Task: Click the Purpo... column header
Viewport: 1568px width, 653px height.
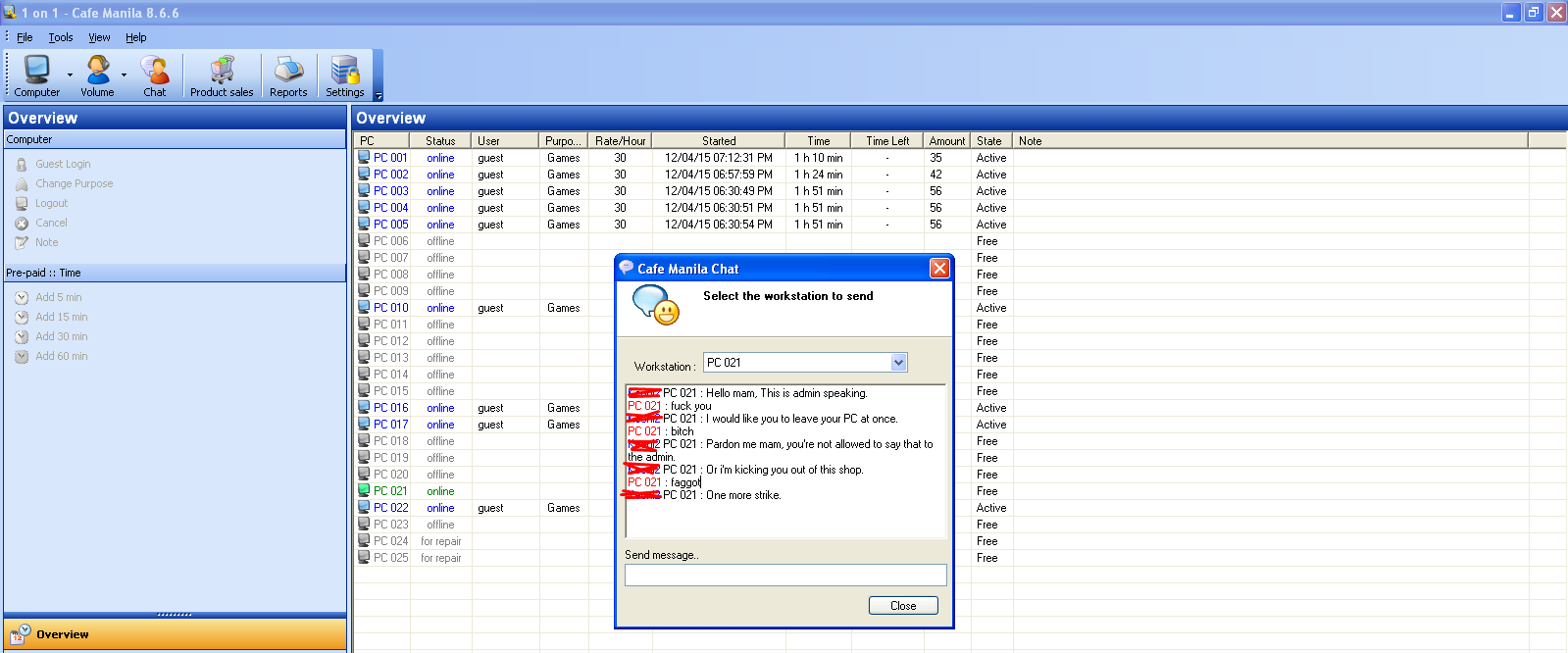Action: tap(564, 141)
